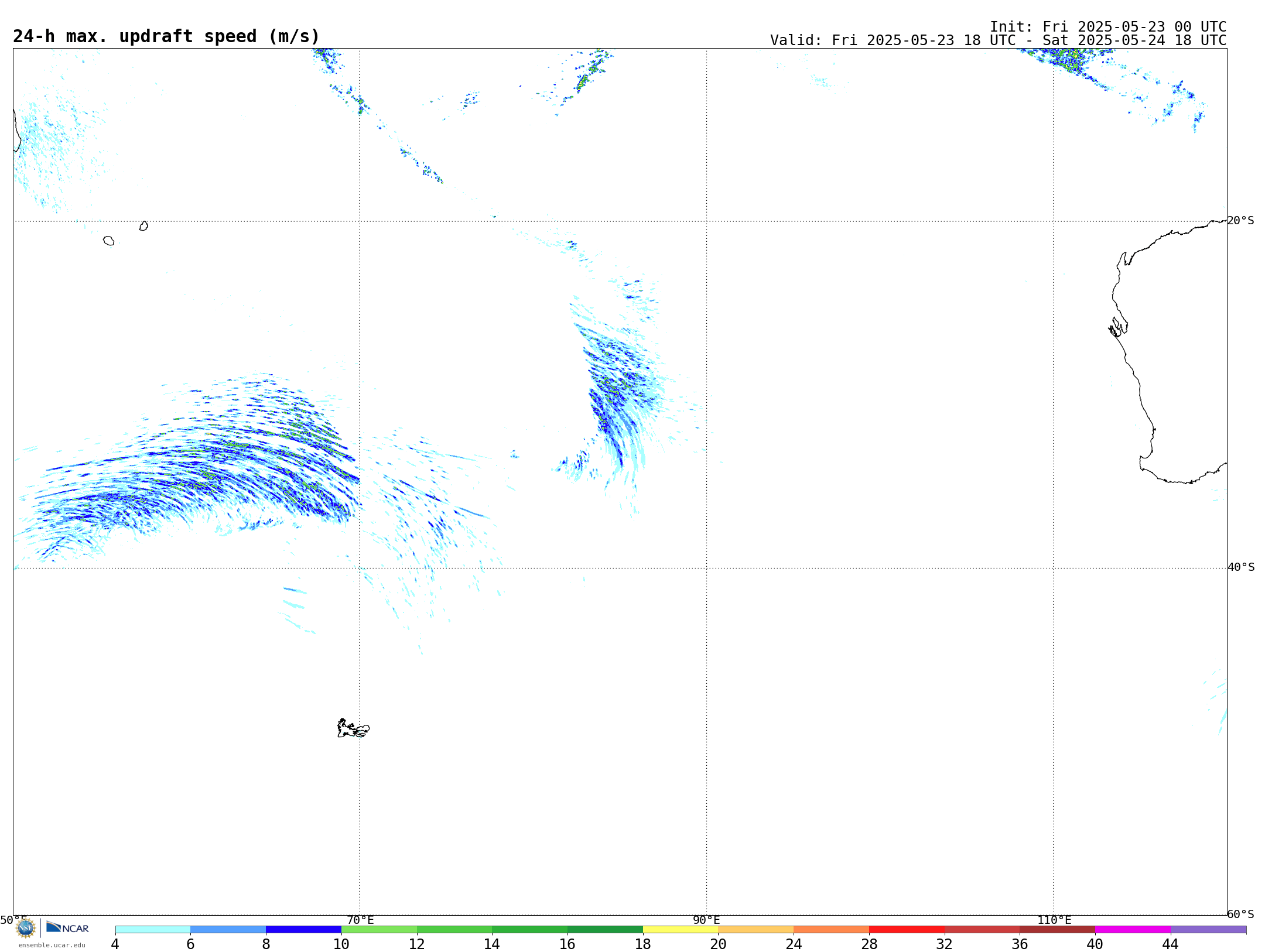Click the 70°E longitude label
1265x952 pixels.
click(360, 920)
